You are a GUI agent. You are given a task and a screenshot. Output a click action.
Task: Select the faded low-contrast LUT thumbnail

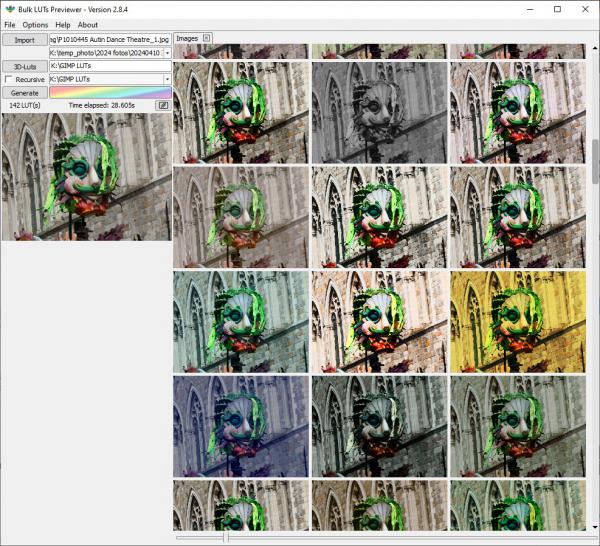coord(241,217)
